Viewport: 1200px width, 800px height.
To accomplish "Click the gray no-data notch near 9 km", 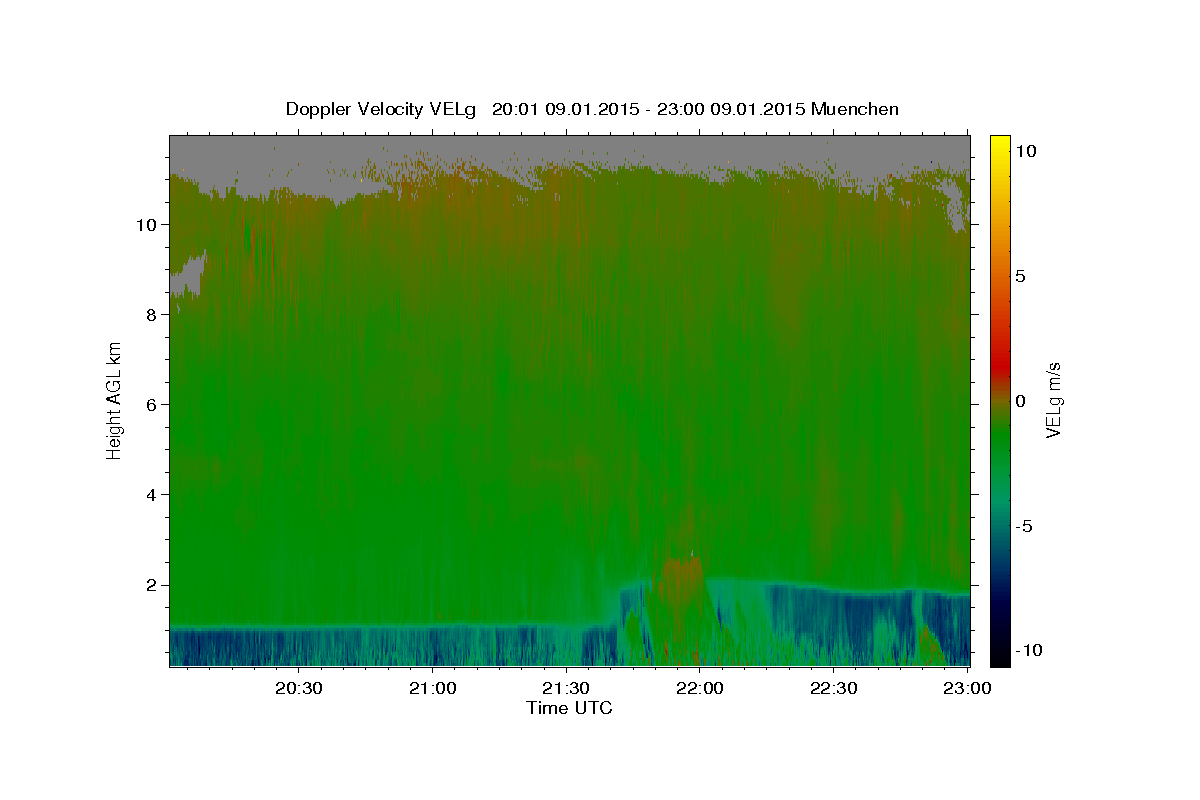I will tap(187, 275).
